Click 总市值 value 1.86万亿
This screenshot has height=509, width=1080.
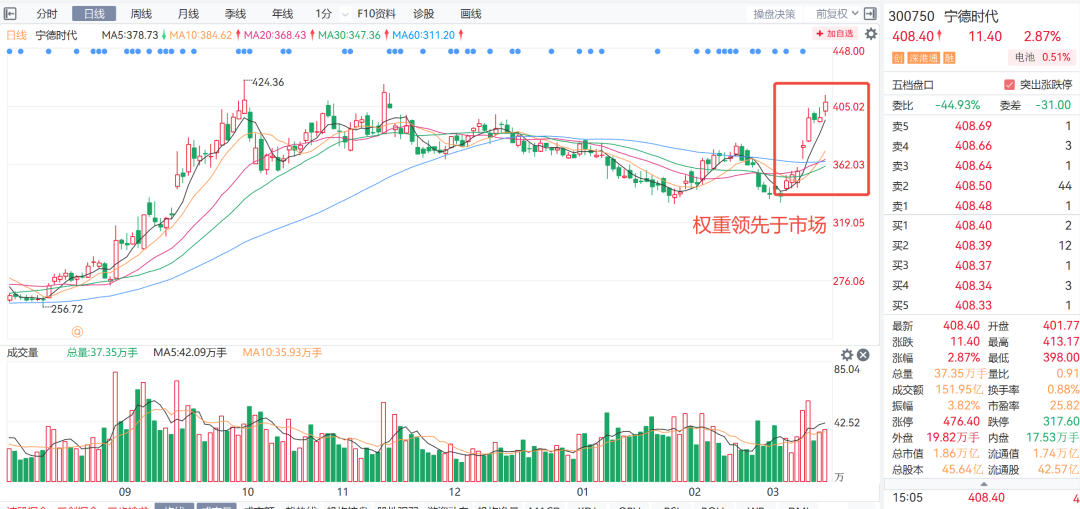[x=957, y=454]
